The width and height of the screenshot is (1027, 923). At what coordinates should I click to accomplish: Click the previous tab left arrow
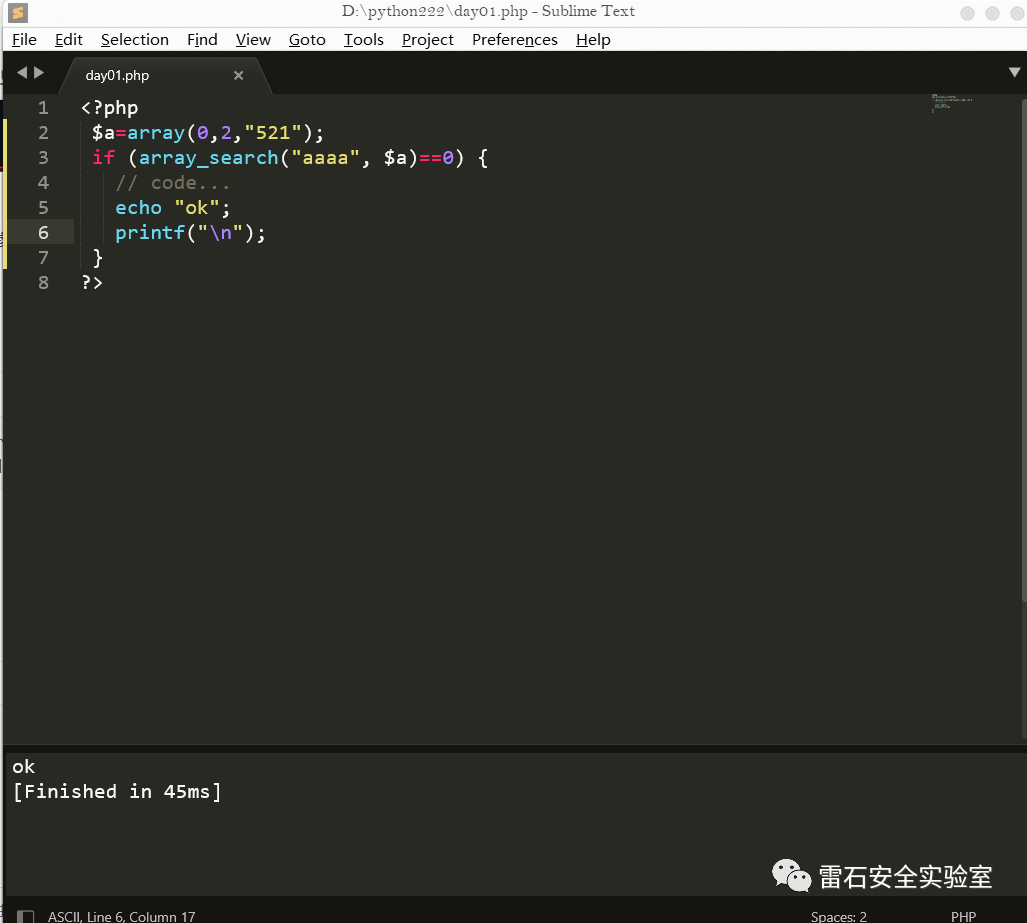(x=22, y=73)
